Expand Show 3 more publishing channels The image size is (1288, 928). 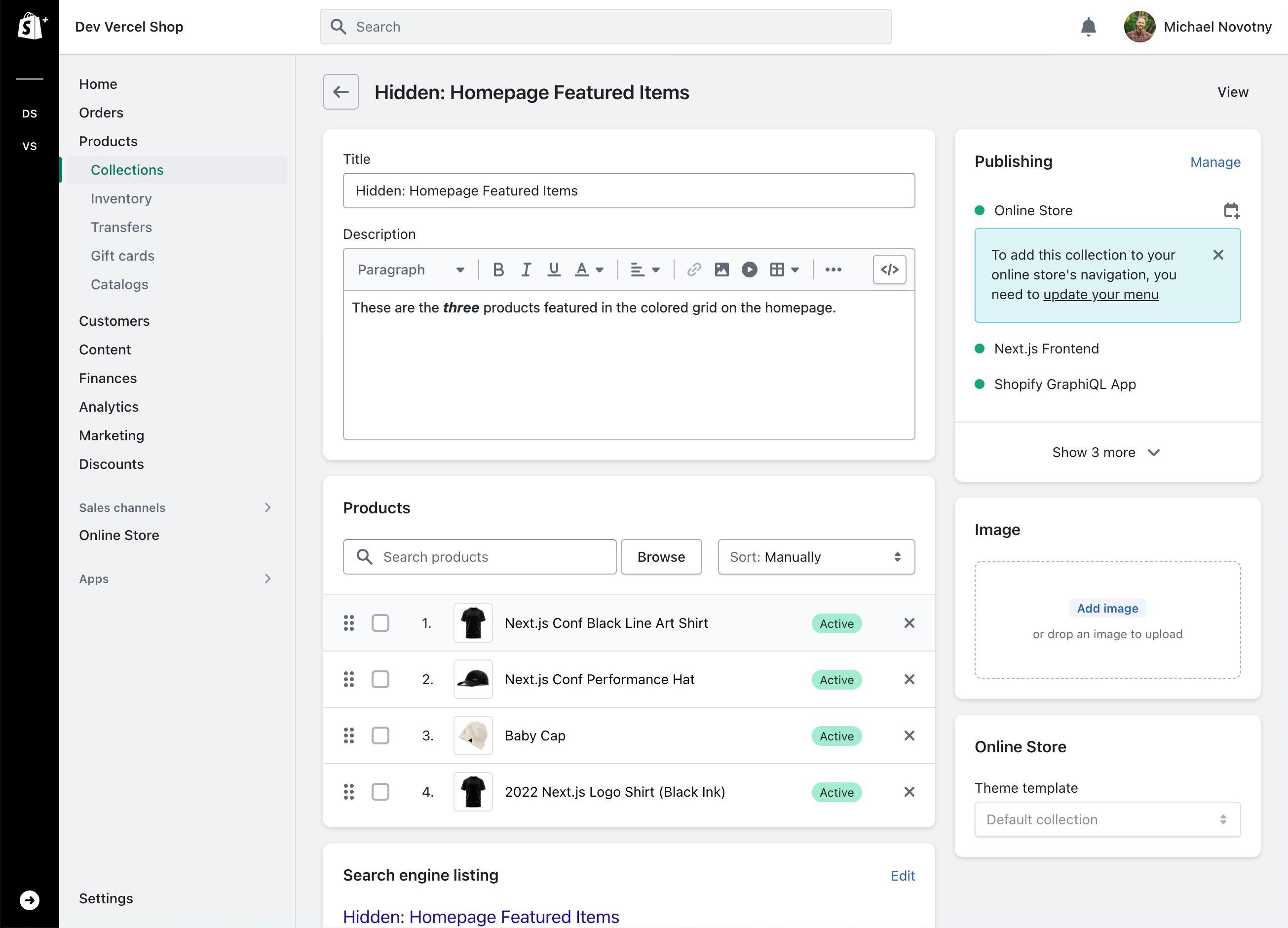[x=1107, y=452]
